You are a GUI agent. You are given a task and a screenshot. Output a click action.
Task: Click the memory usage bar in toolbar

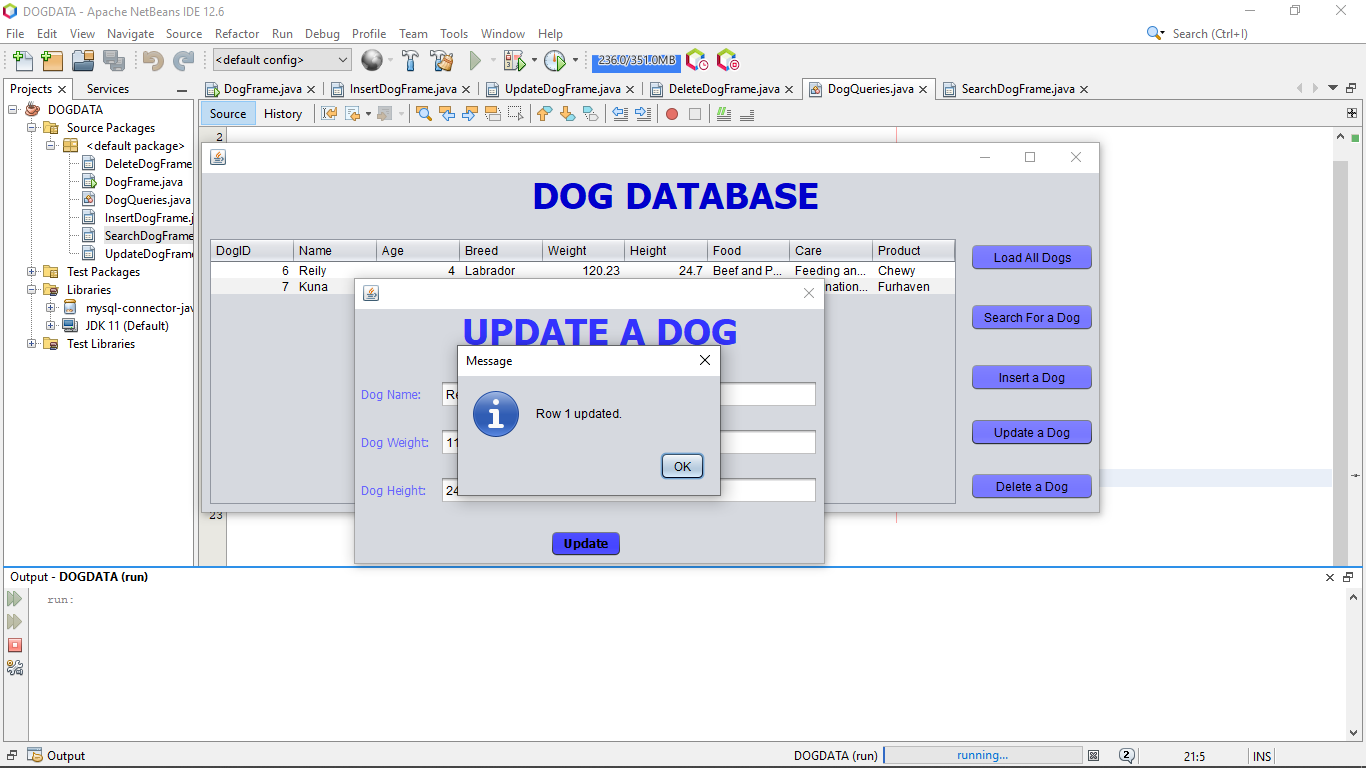point(635,61)
